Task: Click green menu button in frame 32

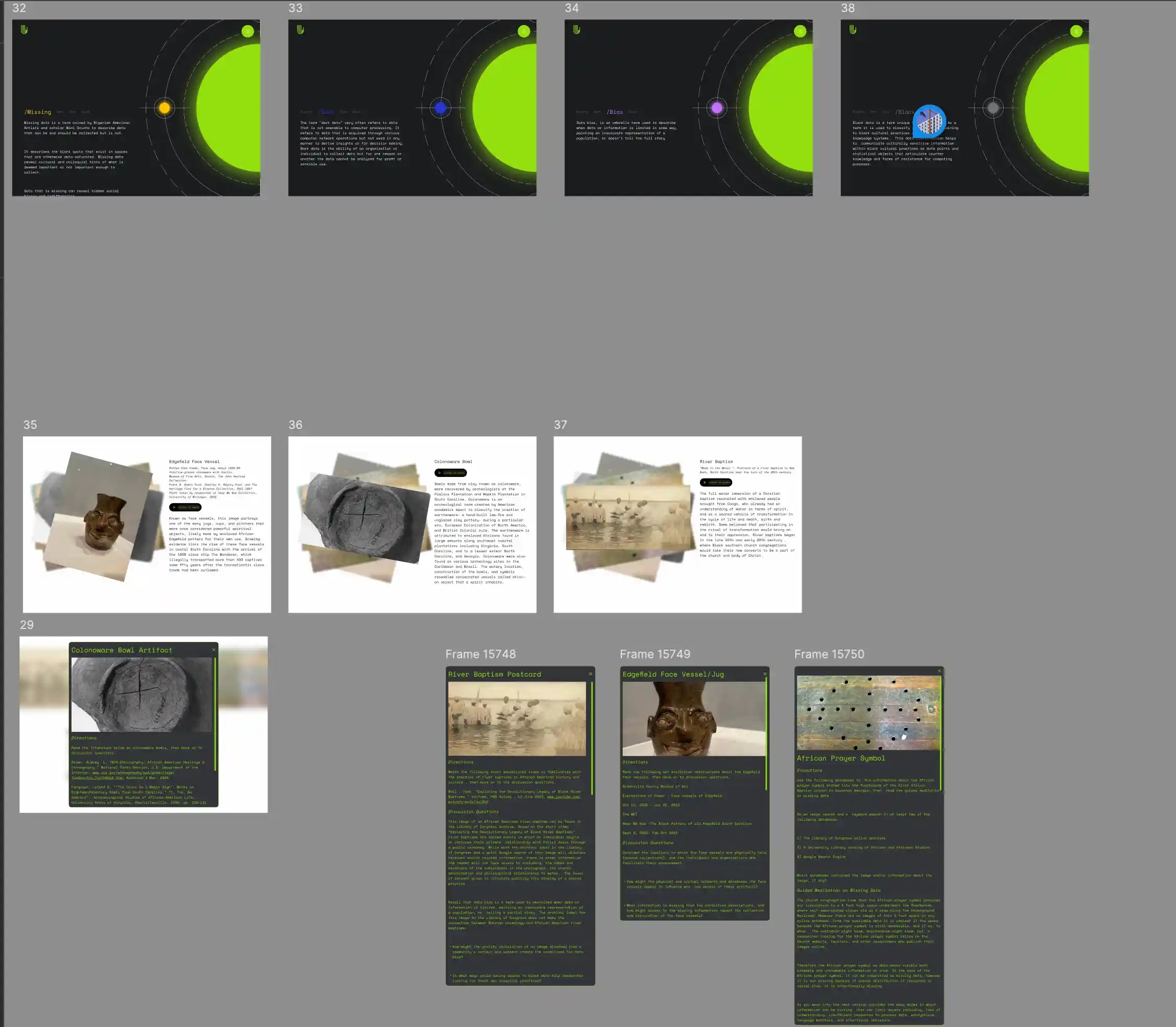Action: pos(248,31)
